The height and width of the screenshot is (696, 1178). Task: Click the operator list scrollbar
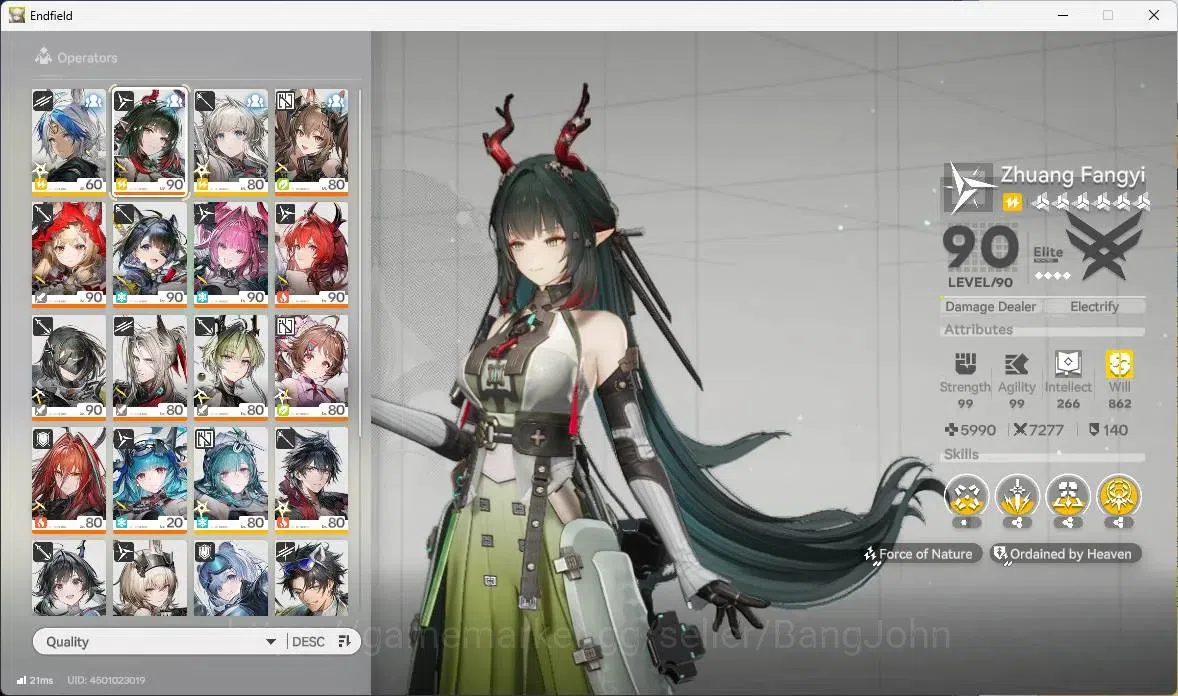click(x=361, y=263)
